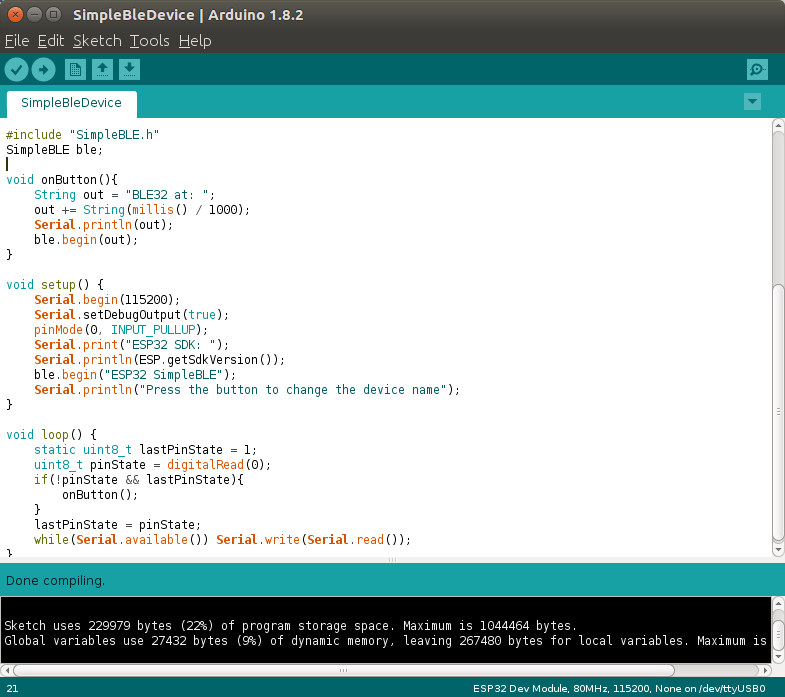Open the Edit menu
The width and height of the screenshot is (785, 697).
(x=51, y=41)
